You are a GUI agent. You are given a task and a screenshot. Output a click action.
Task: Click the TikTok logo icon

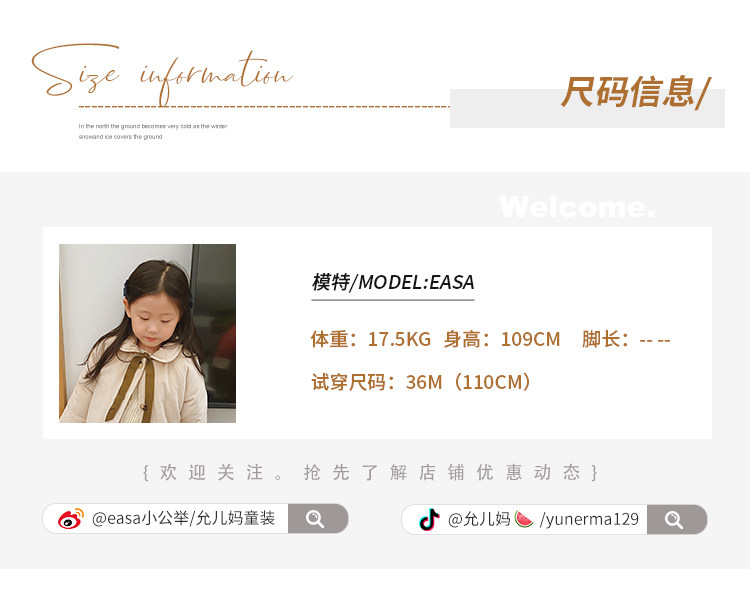click(x=429, y=519)
